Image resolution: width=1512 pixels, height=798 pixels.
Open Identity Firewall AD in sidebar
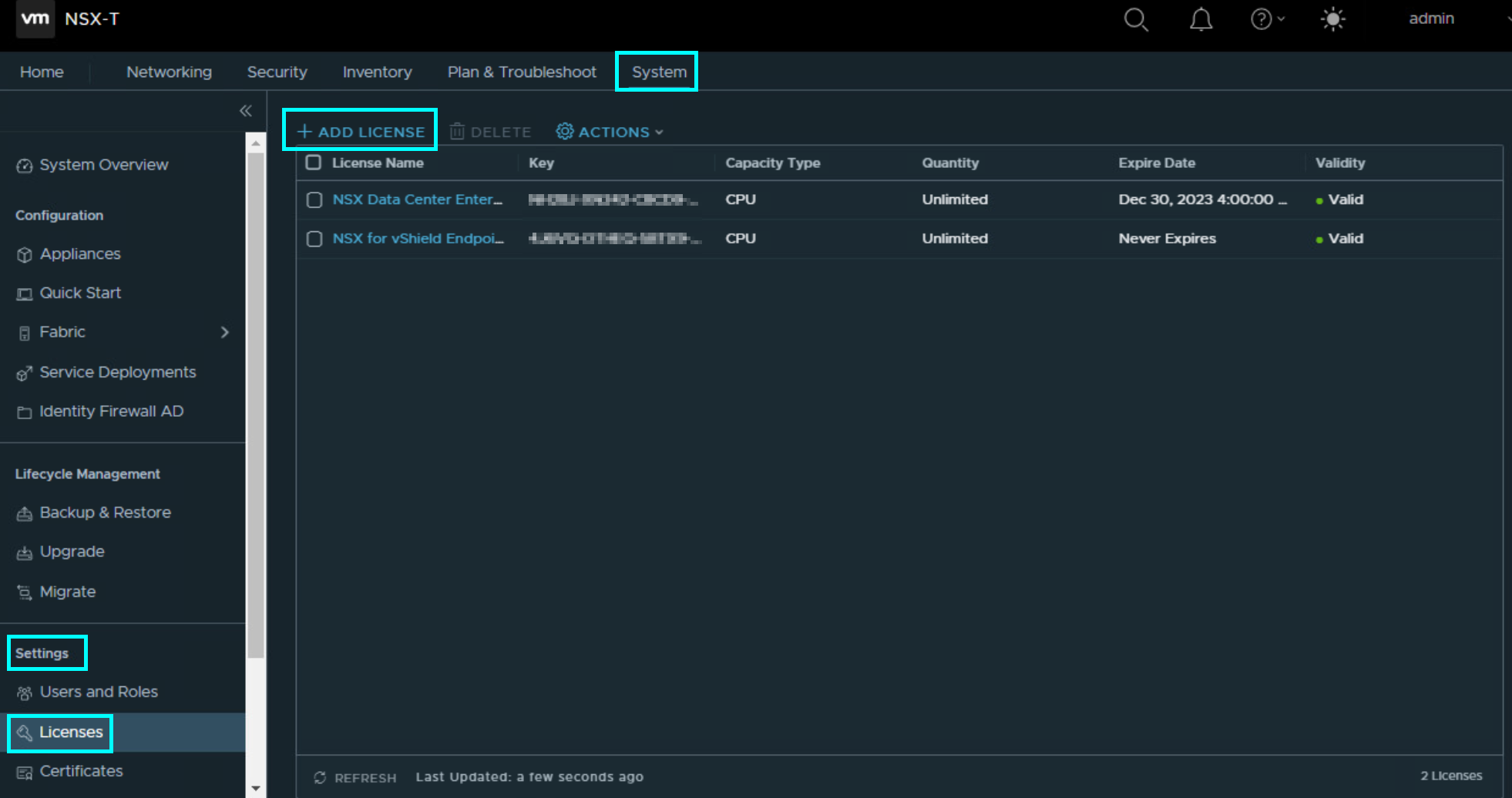(112, 411)
